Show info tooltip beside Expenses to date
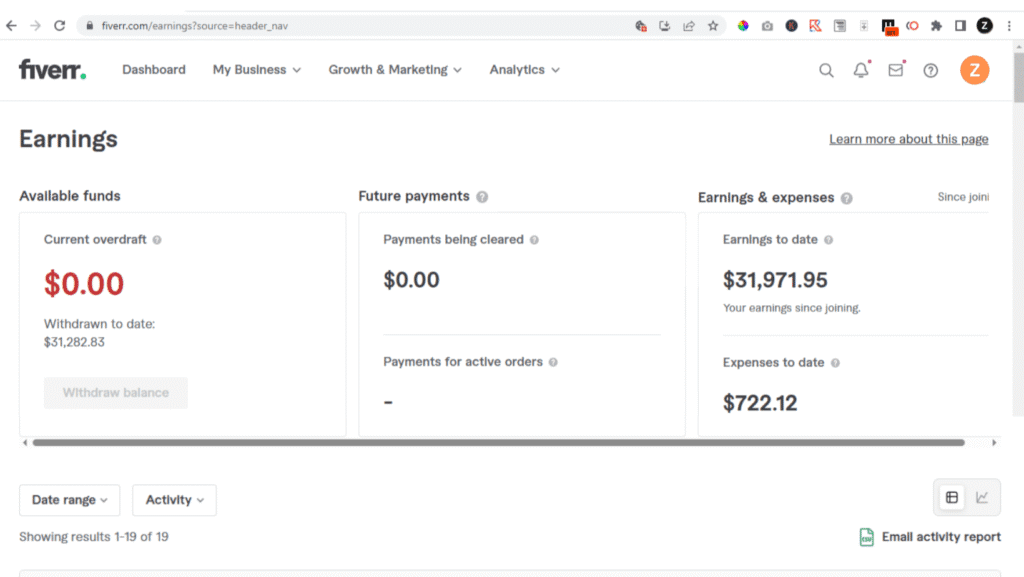1024x577 pixels. click(x=835, y=363)
